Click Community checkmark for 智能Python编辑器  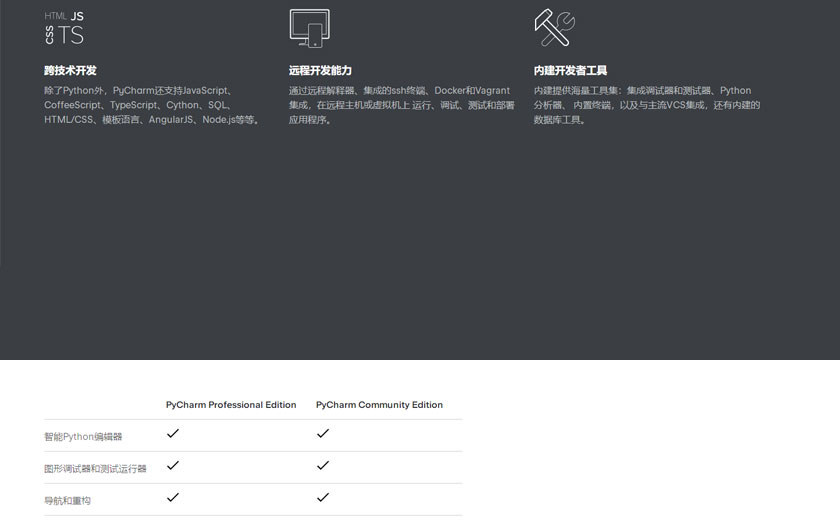(x=322, y=433)
